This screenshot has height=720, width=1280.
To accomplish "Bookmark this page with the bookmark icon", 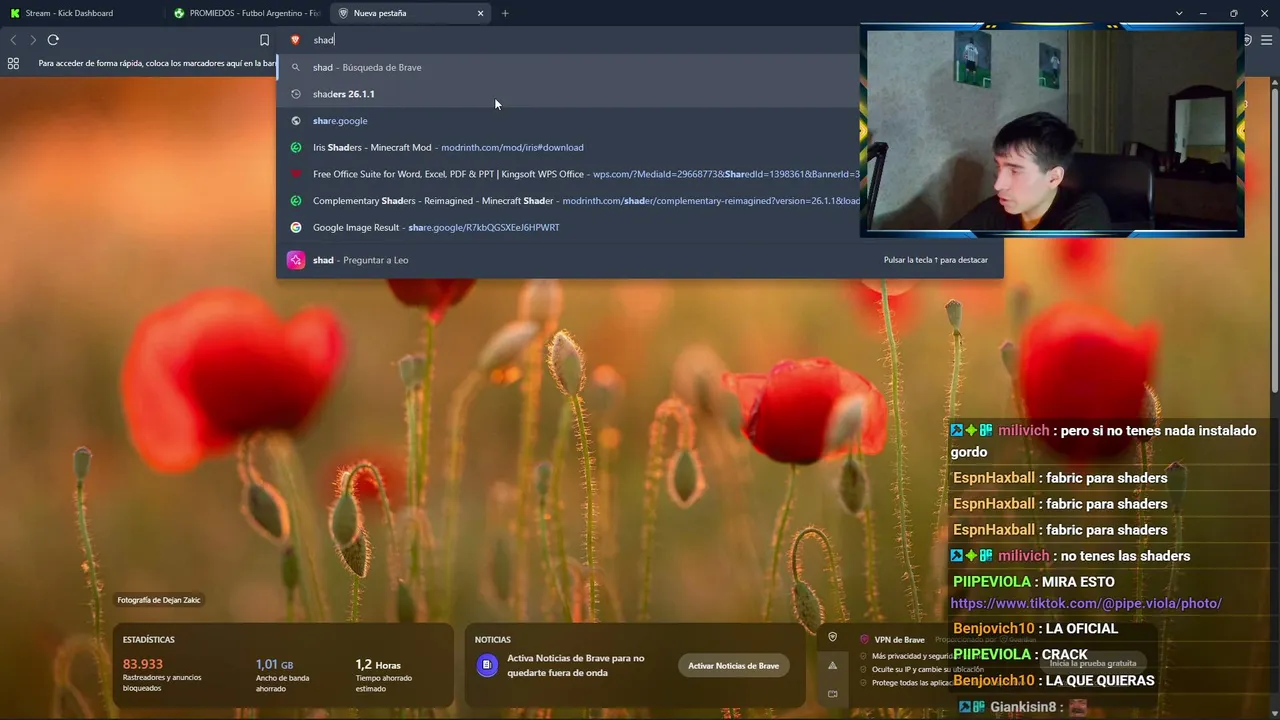I will (264, 40).
